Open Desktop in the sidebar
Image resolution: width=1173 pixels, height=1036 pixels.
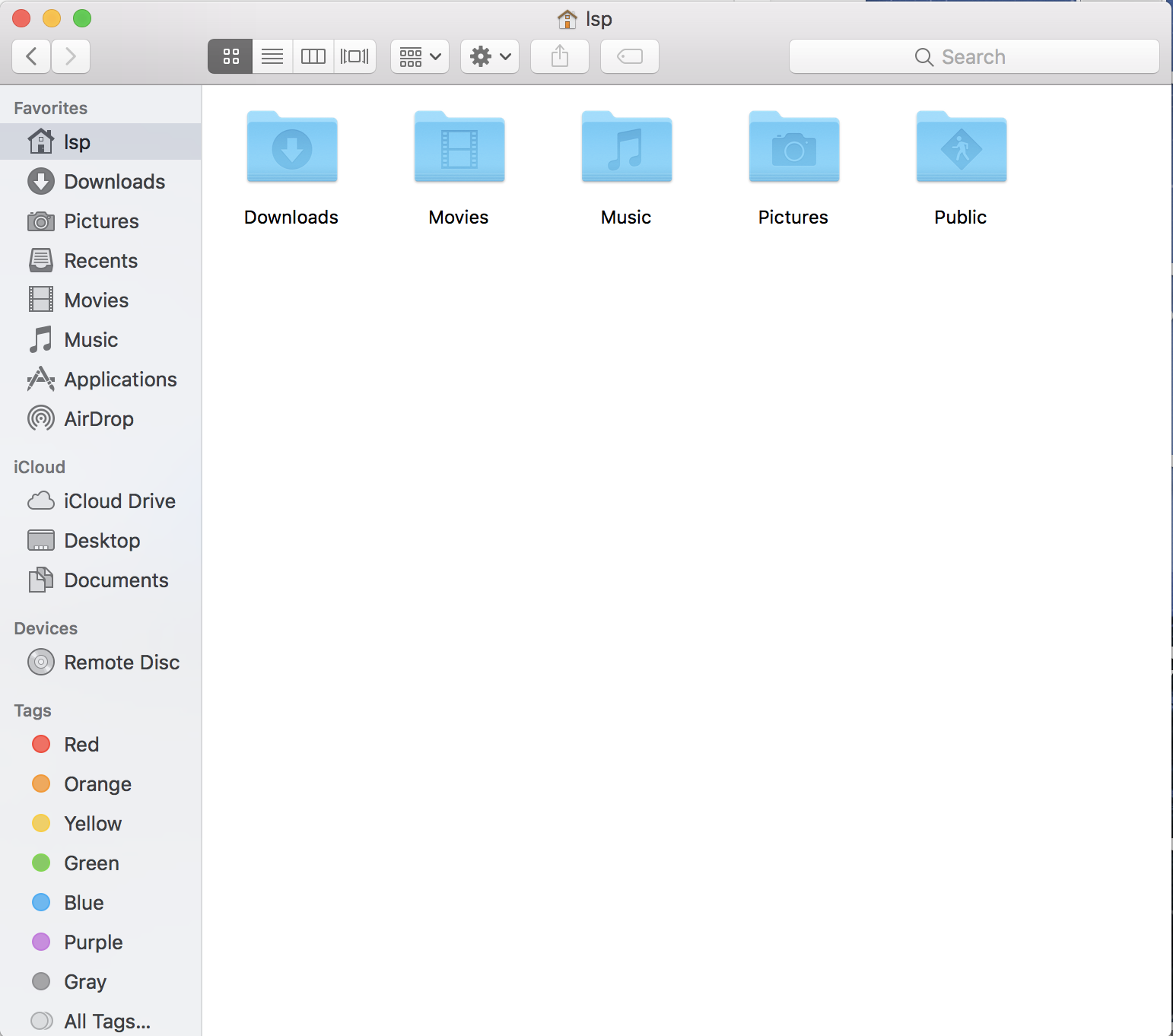(x=100, y=540)
